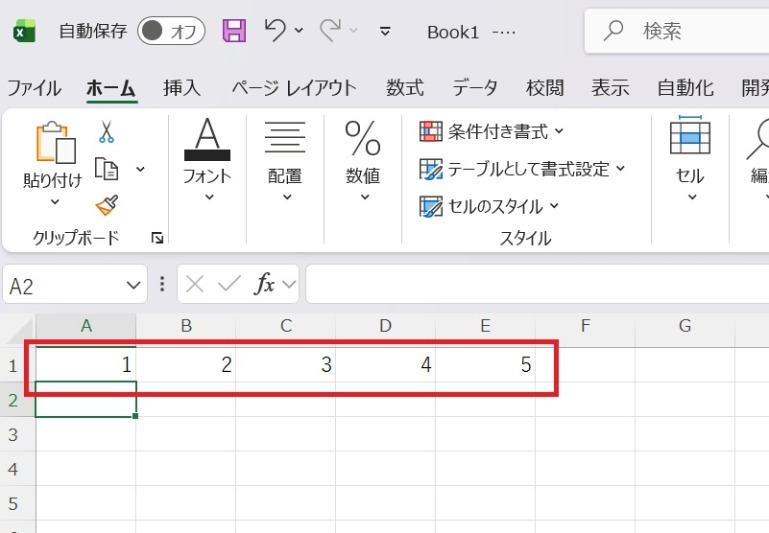Select column C header
Image resolution: width=769 pixels, height=533 pixels.
tap(286, 326)
